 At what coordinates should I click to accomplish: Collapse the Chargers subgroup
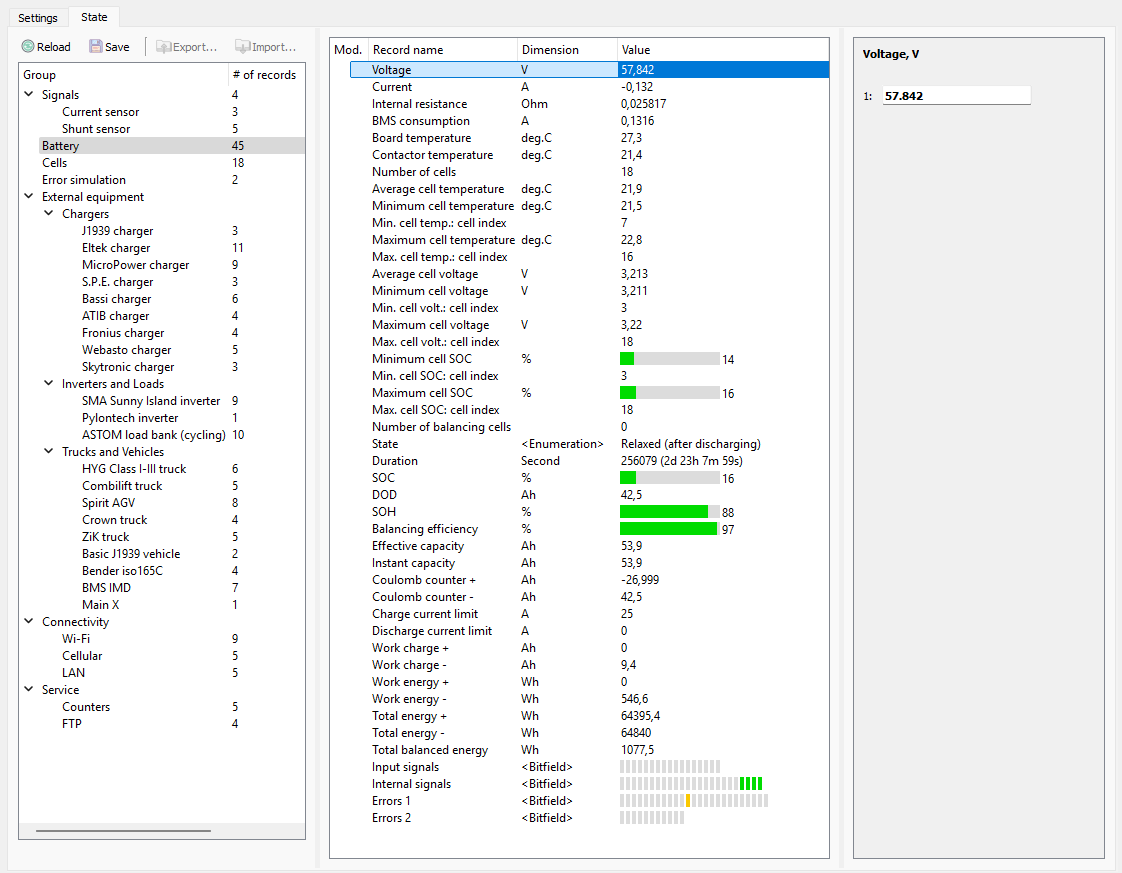click(49, 213)
